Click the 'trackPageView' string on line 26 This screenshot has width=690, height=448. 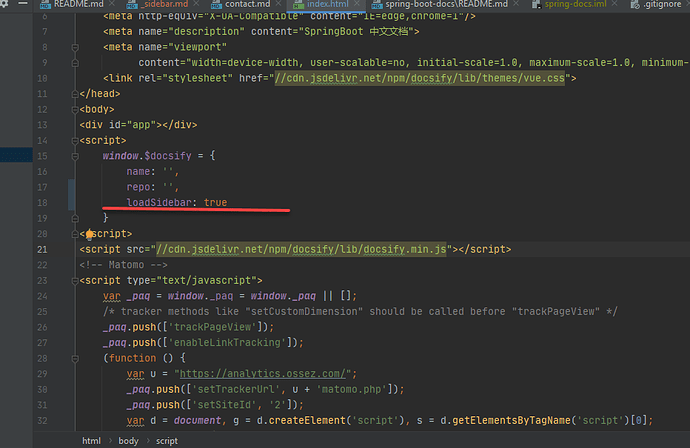[x=213, y=327]
